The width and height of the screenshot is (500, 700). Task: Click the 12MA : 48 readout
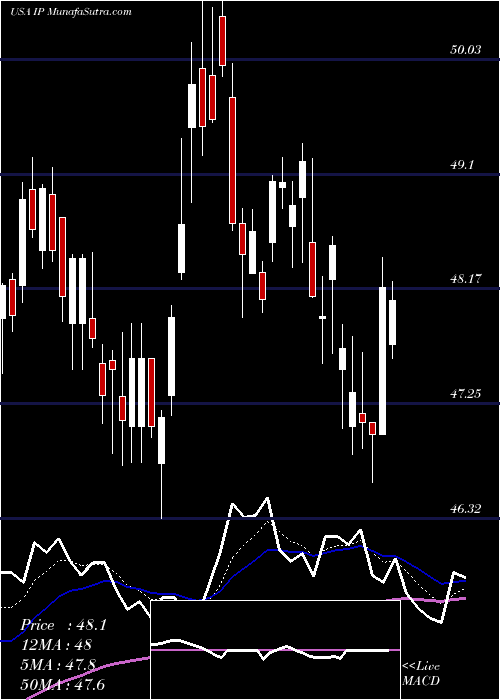pos(56,645)
